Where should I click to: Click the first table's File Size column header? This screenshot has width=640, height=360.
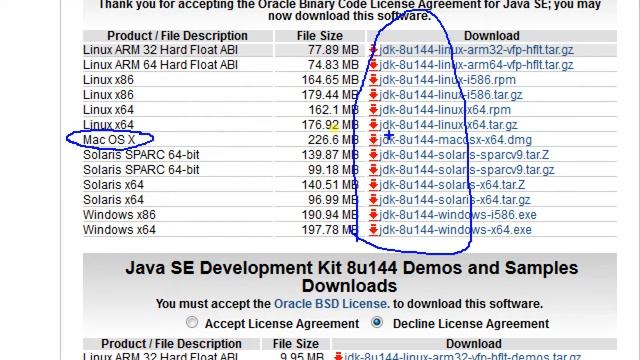point(320,36)
